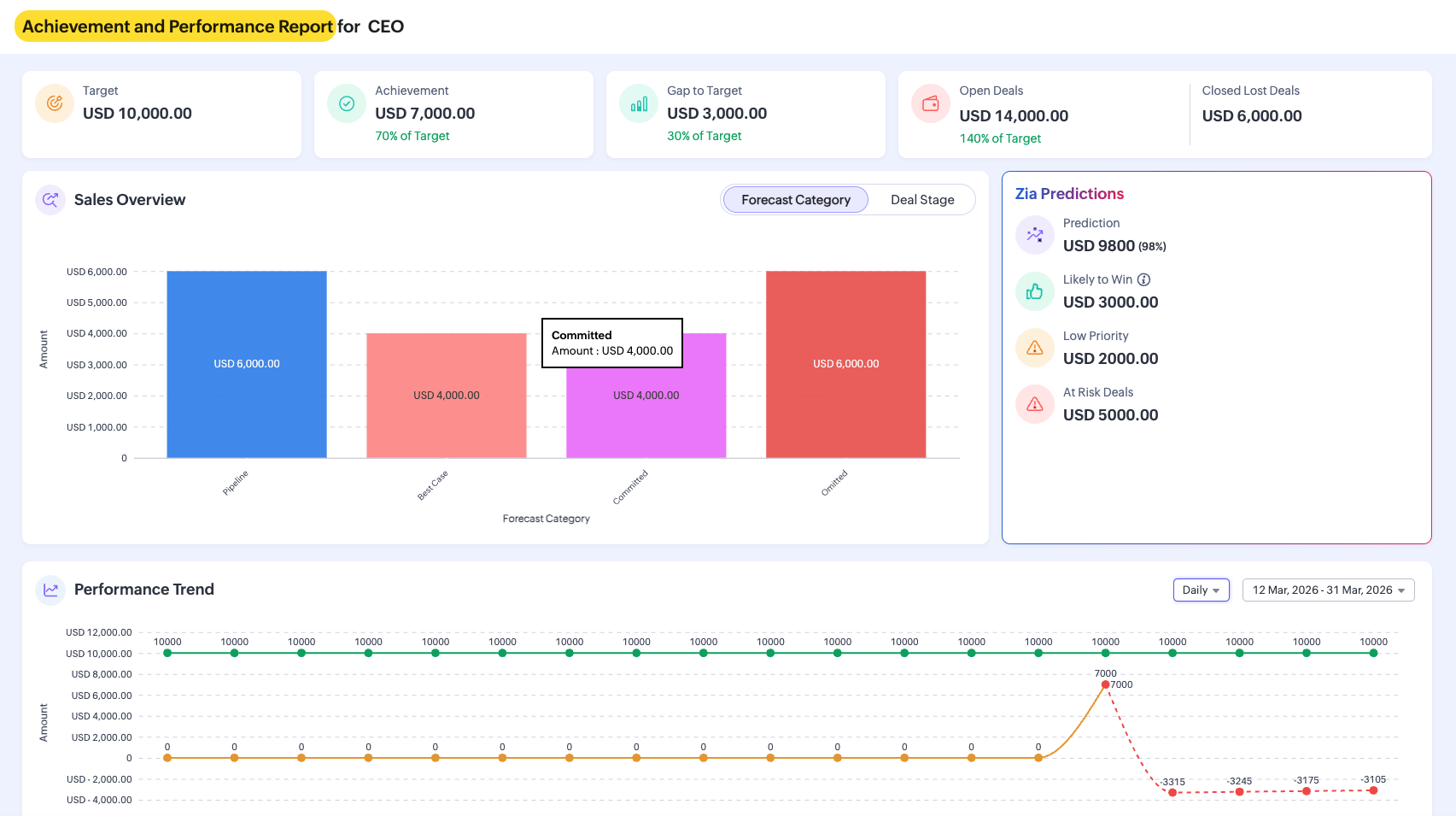
Task: Click the Zia Predictions heading
Action: click(1070, 194)
